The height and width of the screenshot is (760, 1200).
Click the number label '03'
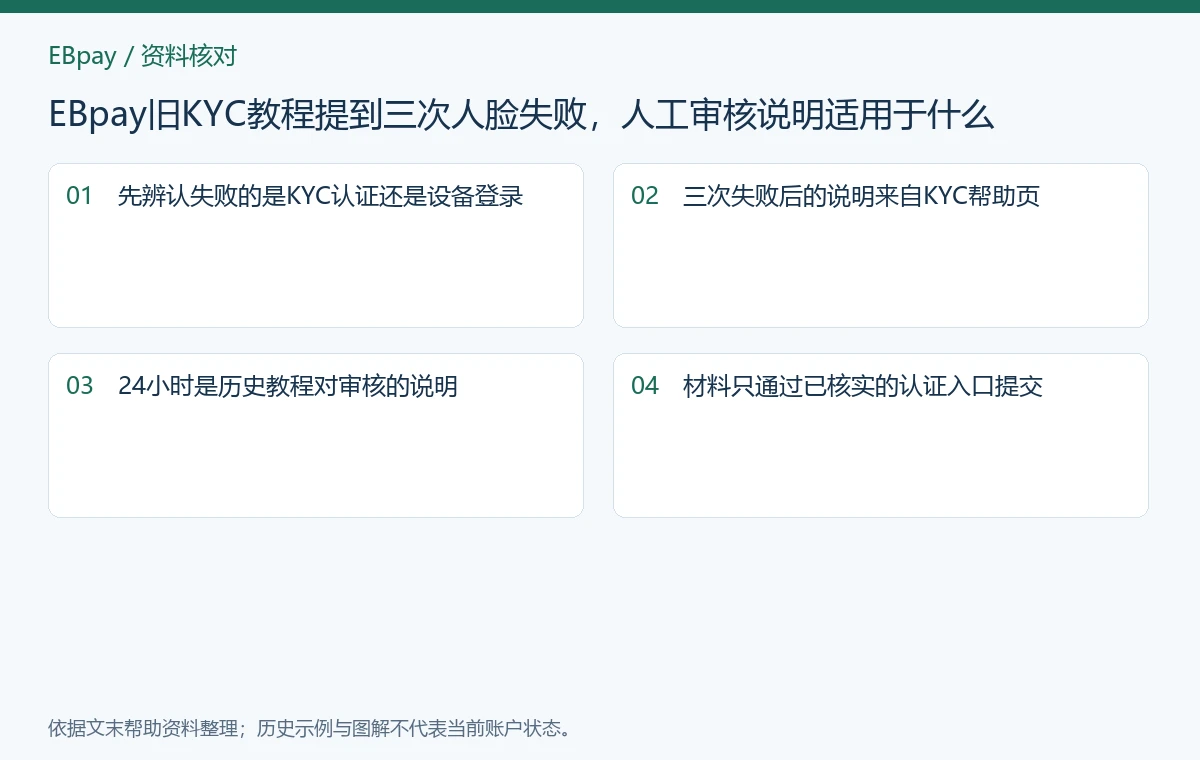79,386
